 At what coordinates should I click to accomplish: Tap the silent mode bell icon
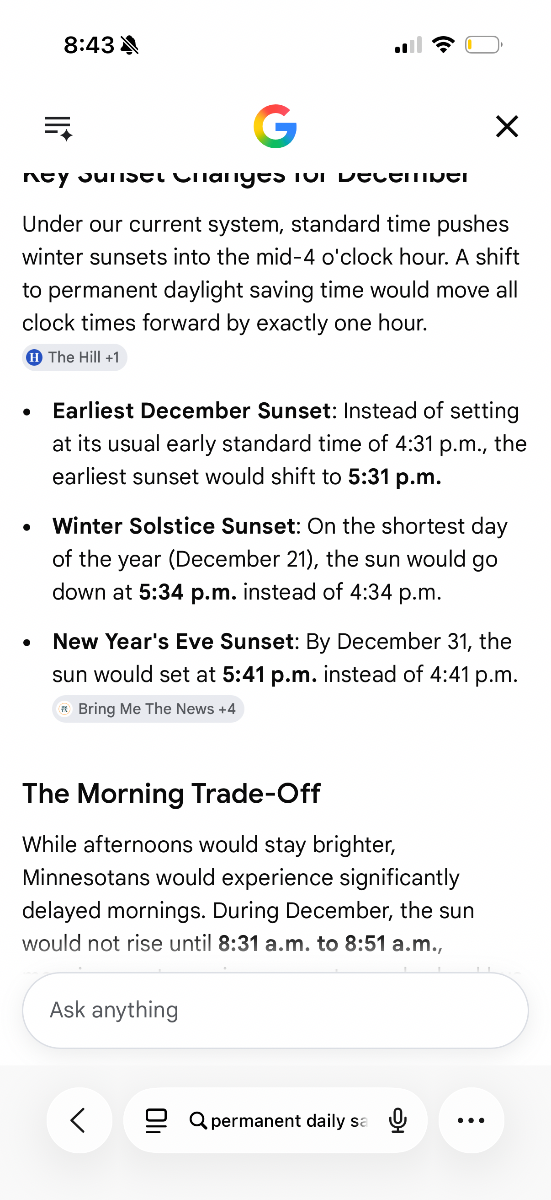coord(129,45)
